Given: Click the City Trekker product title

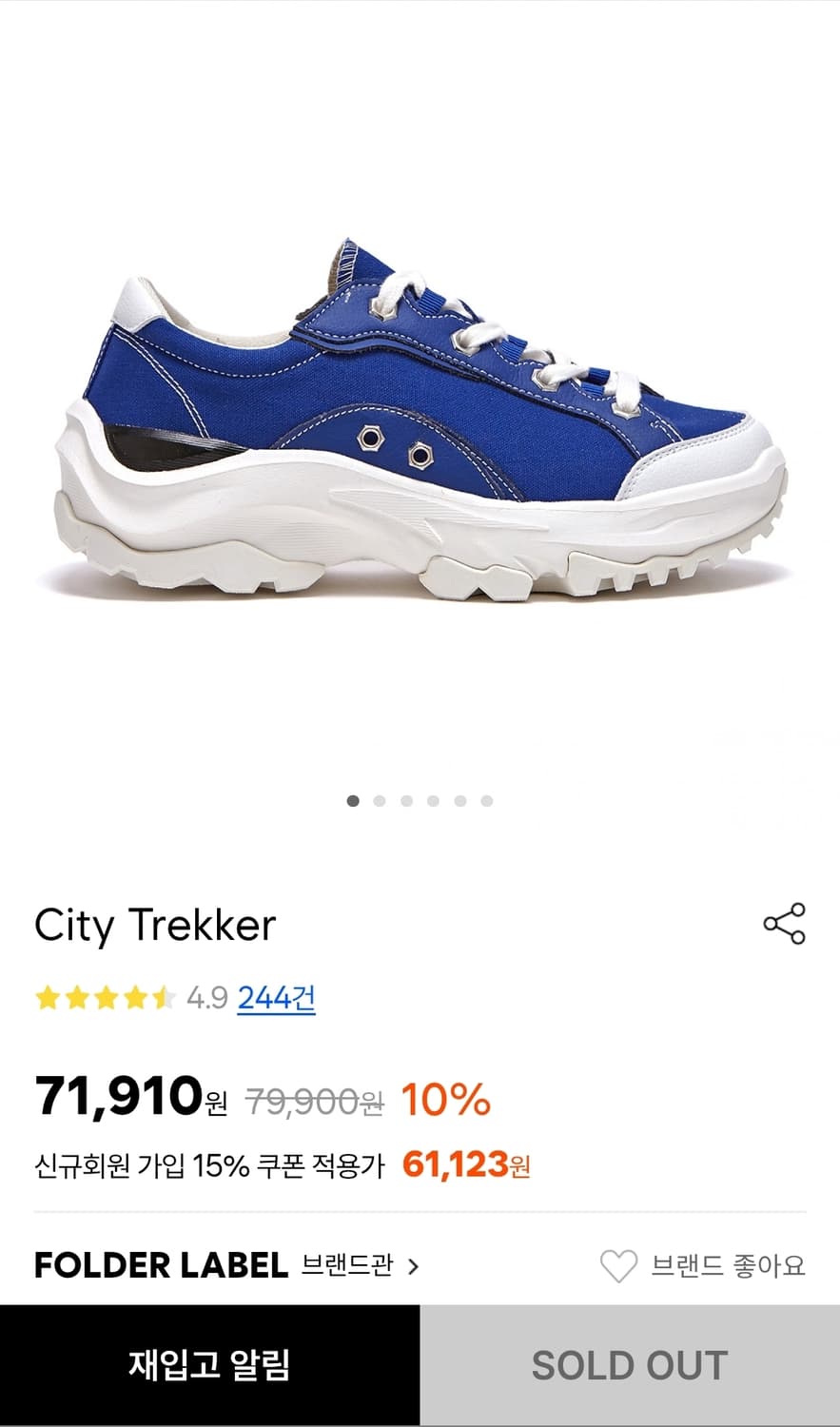Looking at the screenshot, I should (155, 926).
